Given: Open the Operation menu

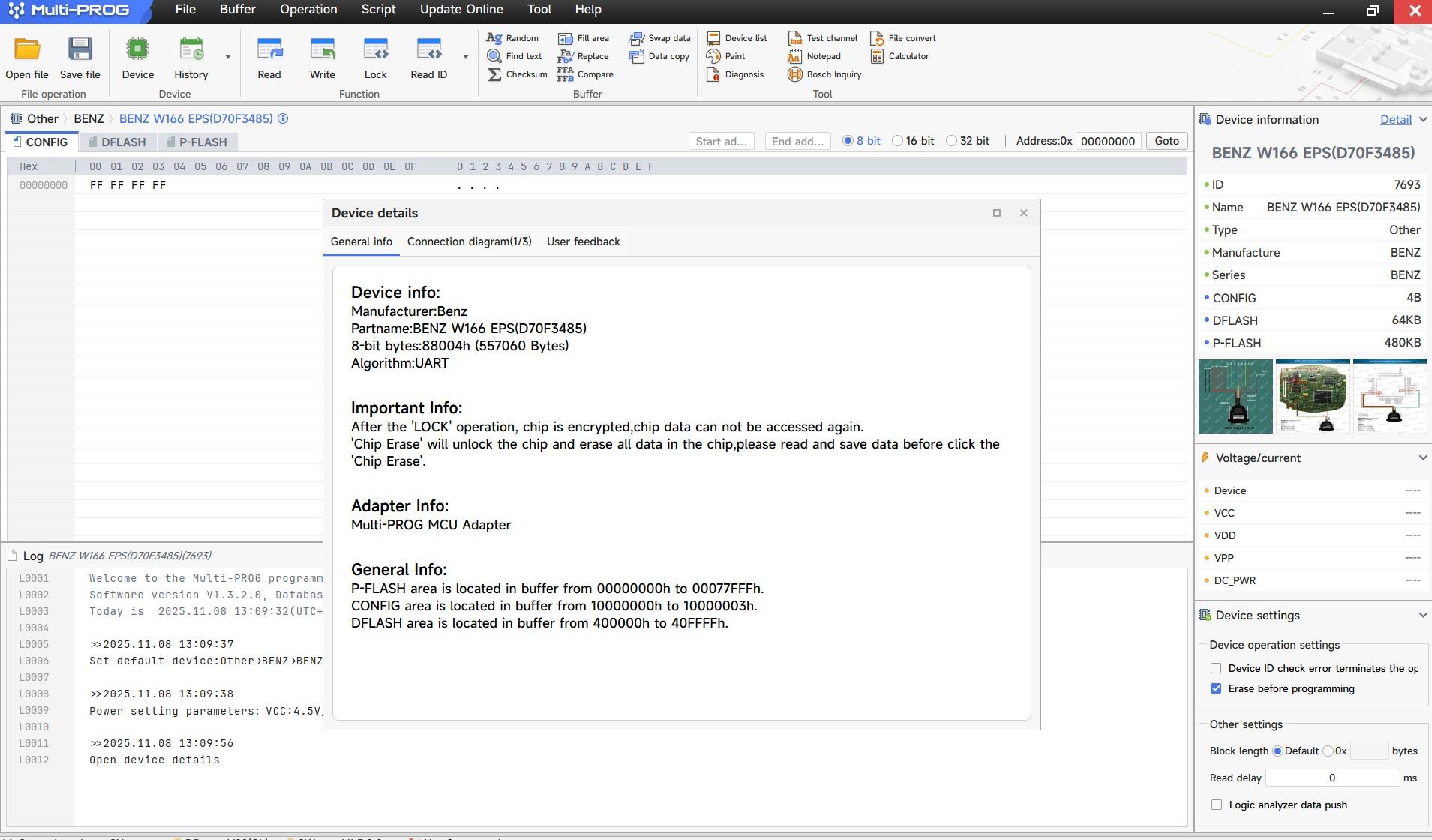Looking at the screenshot, I should click(x=308, y=10).
